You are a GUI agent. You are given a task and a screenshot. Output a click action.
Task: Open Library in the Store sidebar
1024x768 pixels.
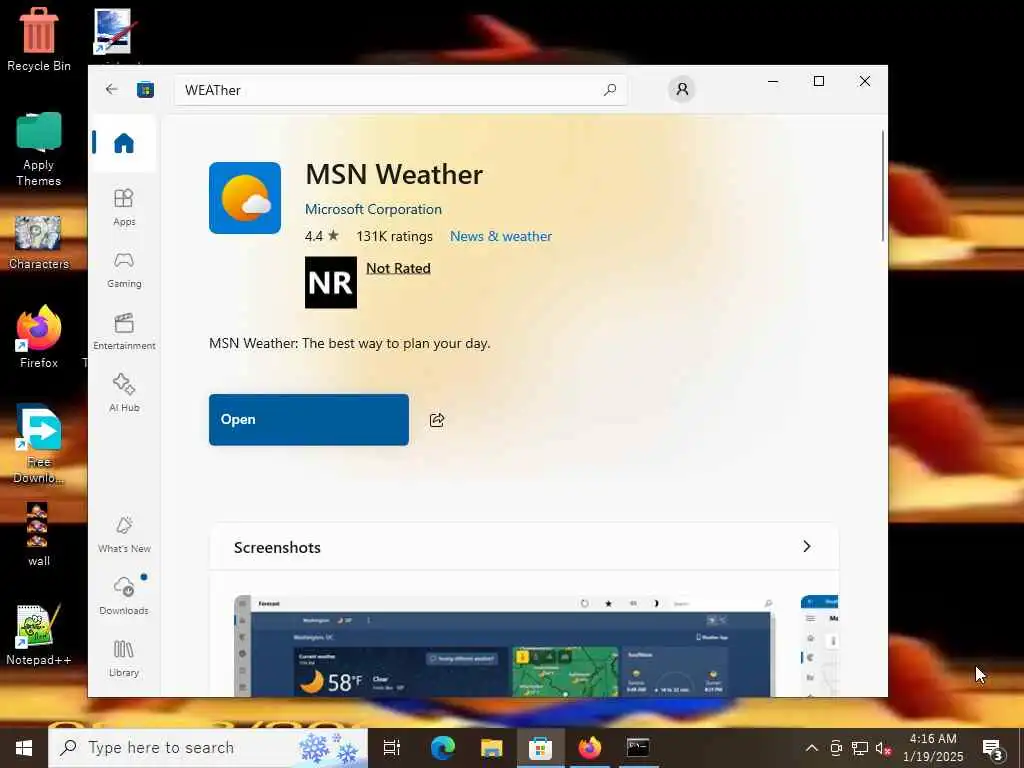pos(123,658)
